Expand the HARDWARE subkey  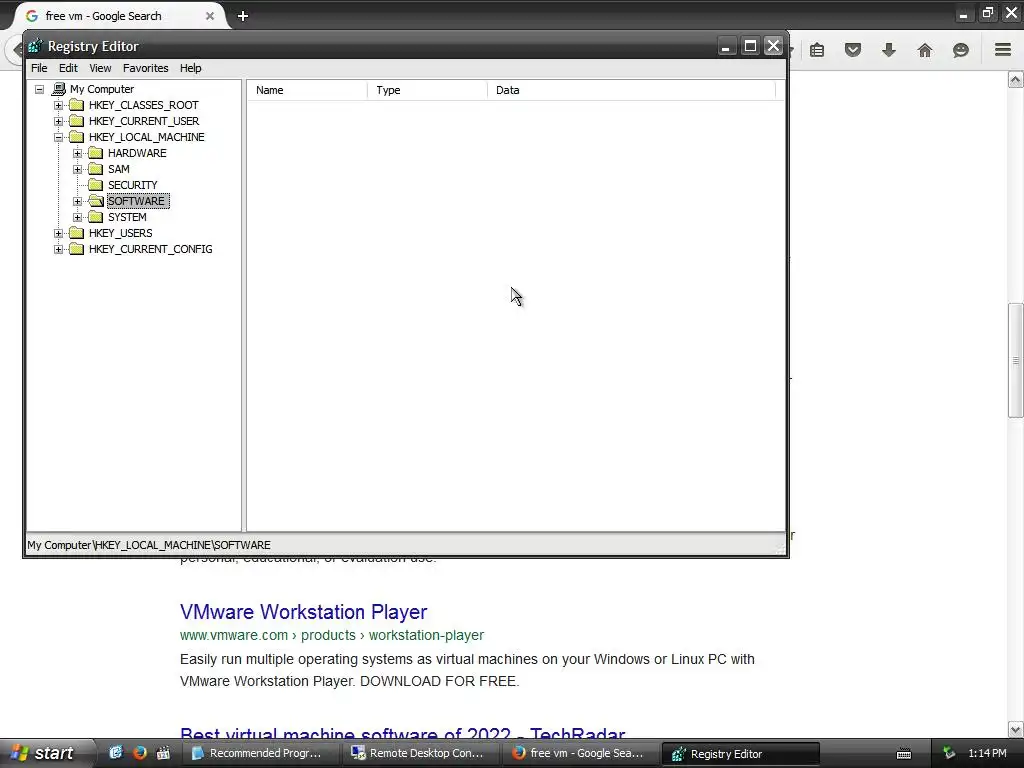point(77,153)
